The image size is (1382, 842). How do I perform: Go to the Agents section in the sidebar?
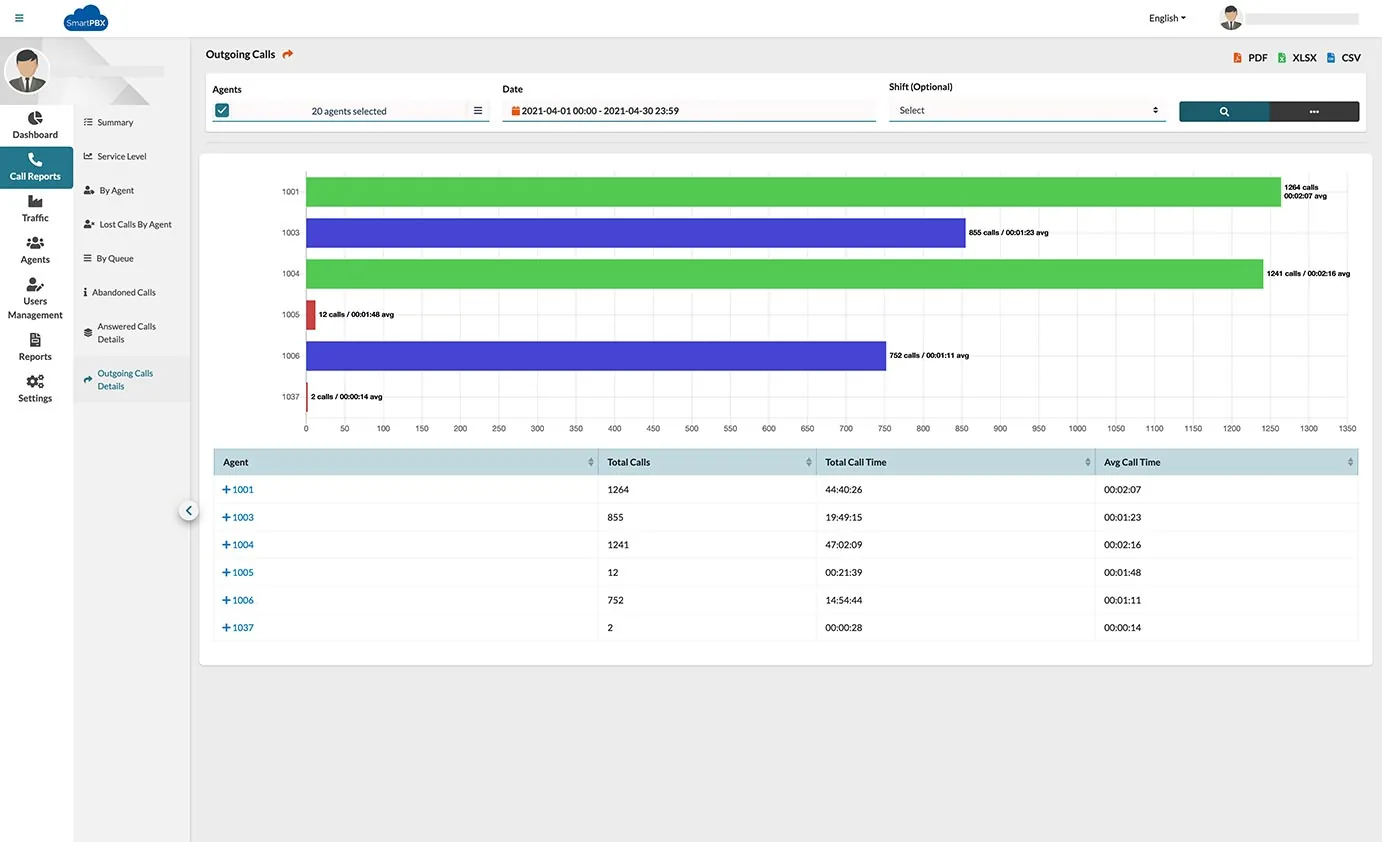coord(35,250)
